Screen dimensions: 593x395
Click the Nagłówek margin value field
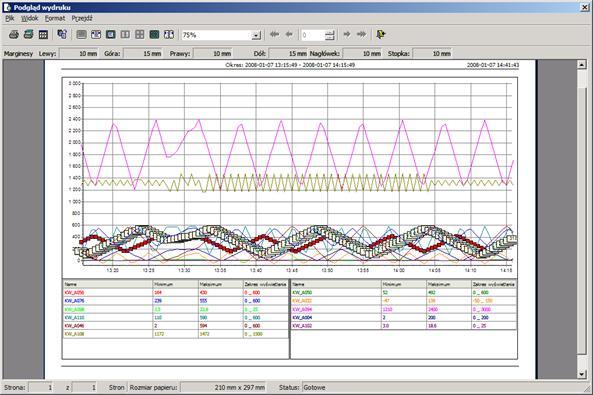[362, 54]
